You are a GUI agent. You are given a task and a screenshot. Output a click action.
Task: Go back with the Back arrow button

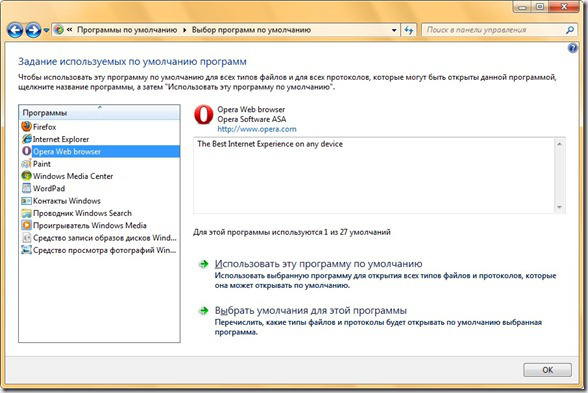(x=15, y=30)
